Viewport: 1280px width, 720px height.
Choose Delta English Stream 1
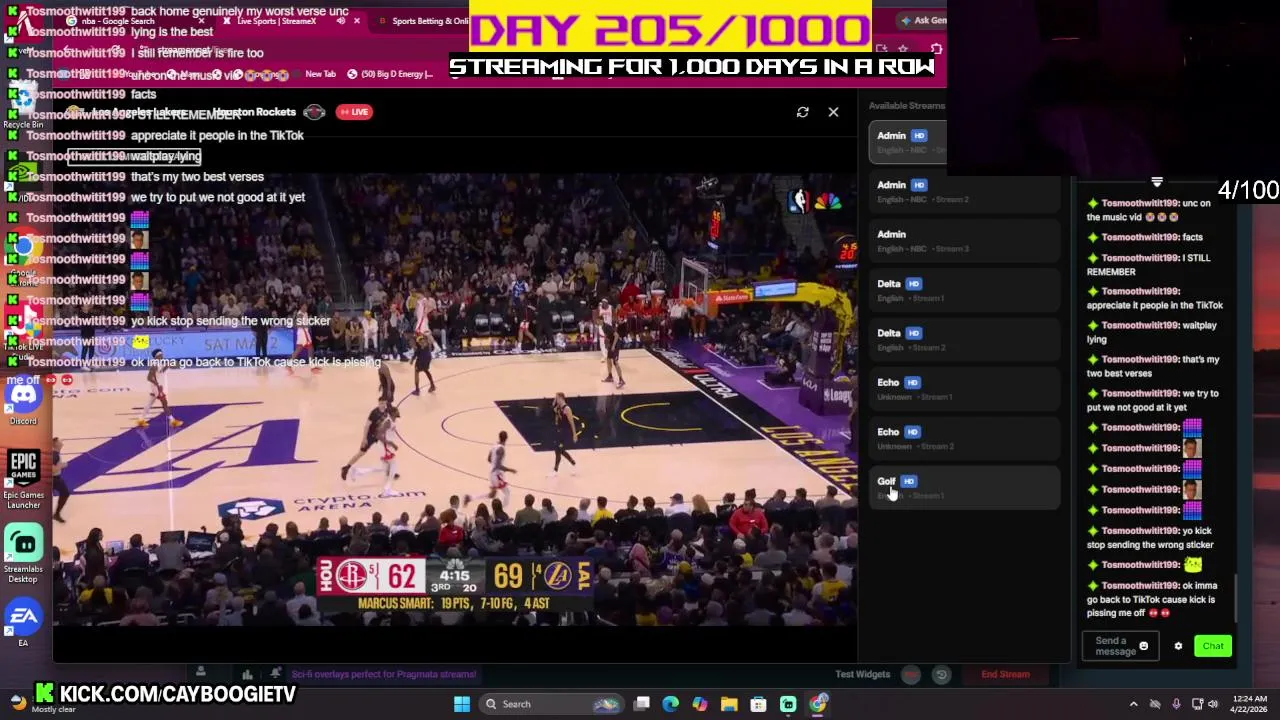(964, 290)
